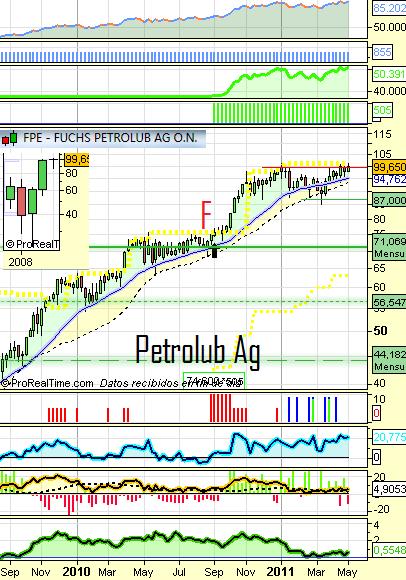Click the red F annotation on chart

(206, 215)
